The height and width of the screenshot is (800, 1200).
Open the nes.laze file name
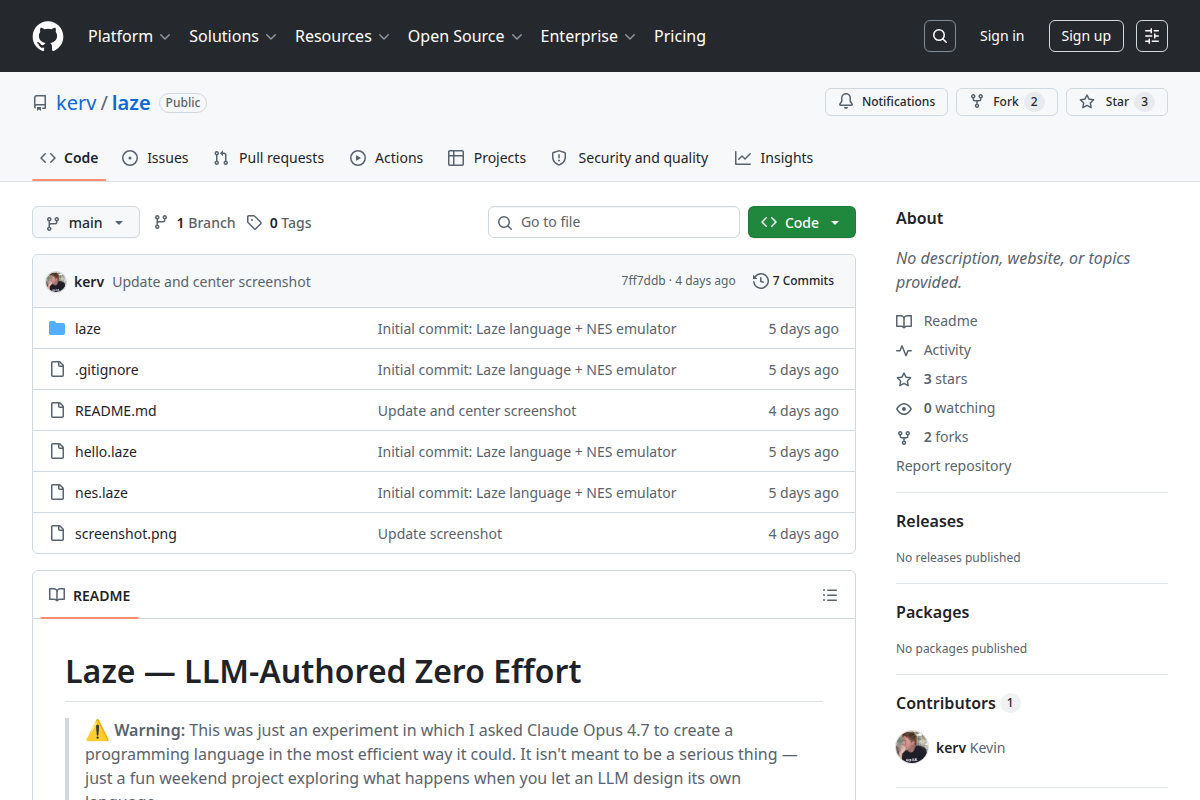tap(101, 493)
